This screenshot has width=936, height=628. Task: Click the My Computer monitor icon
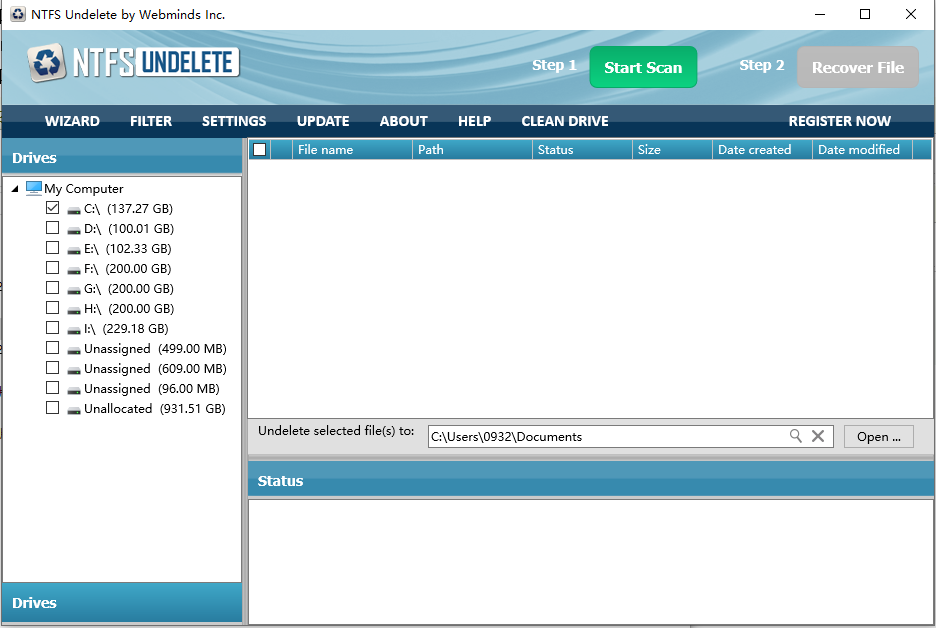(x=34, y=188)
